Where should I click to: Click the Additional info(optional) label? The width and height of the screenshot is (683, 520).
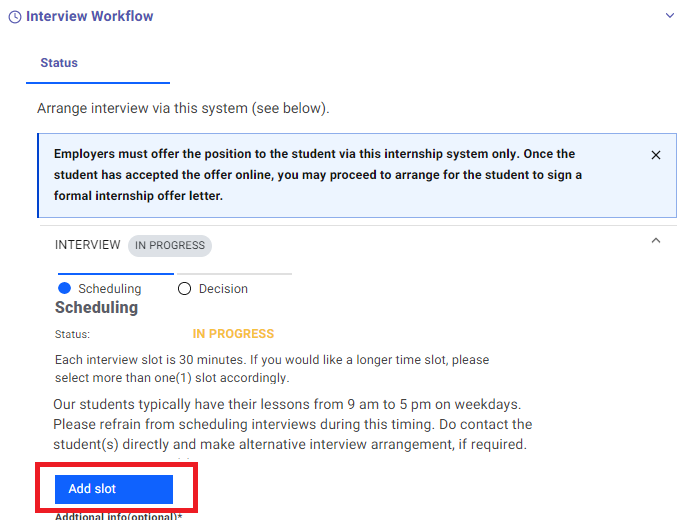click(118, 517)
